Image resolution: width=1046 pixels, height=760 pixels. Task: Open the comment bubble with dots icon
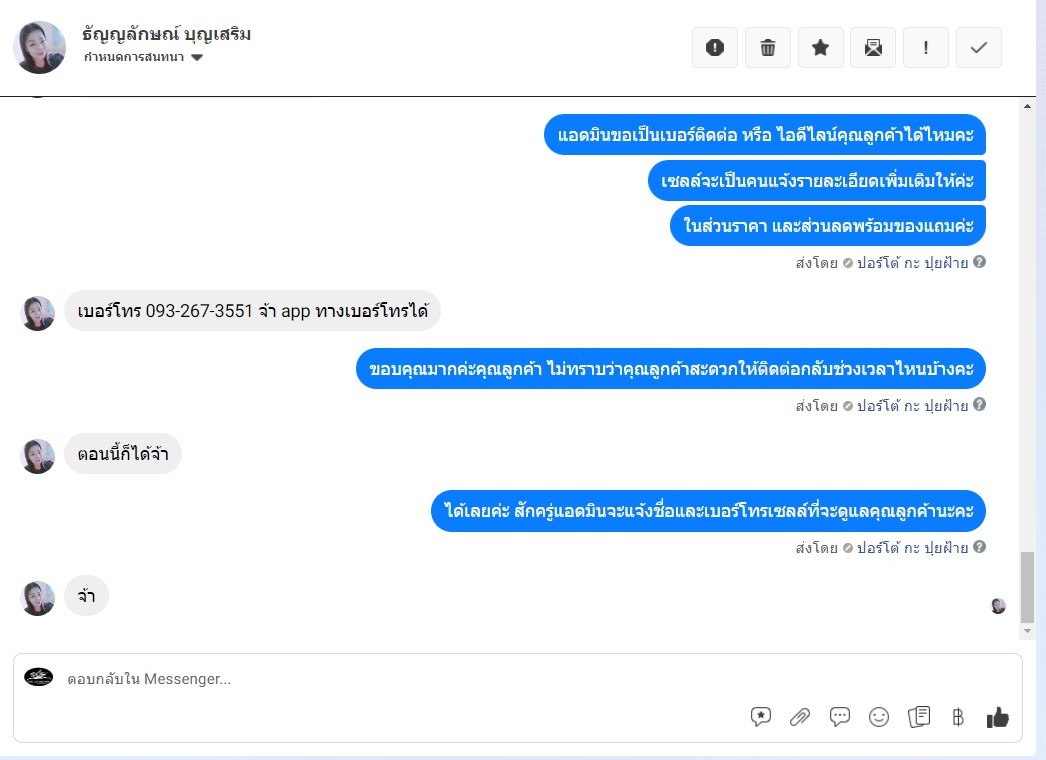(x=839, y=717)
